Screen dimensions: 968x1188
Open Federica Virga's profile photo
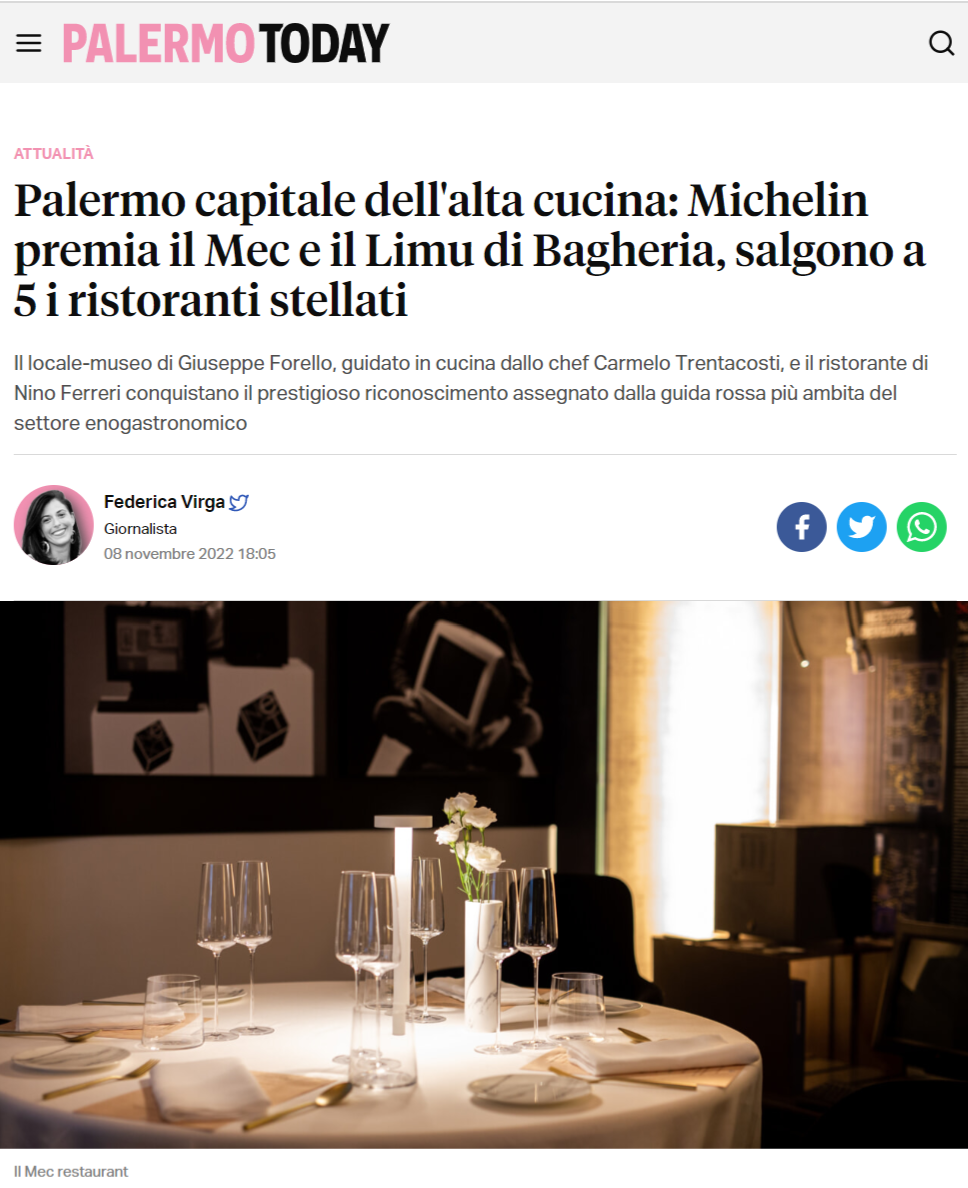54,525
